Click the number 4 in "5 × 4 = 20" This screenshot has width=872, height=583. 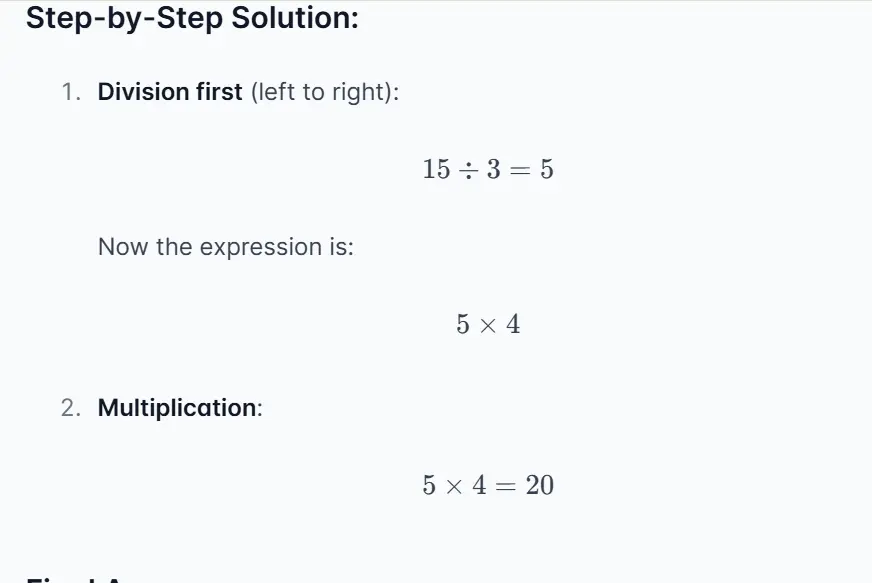pyautogui.click(x=480, y=486)
